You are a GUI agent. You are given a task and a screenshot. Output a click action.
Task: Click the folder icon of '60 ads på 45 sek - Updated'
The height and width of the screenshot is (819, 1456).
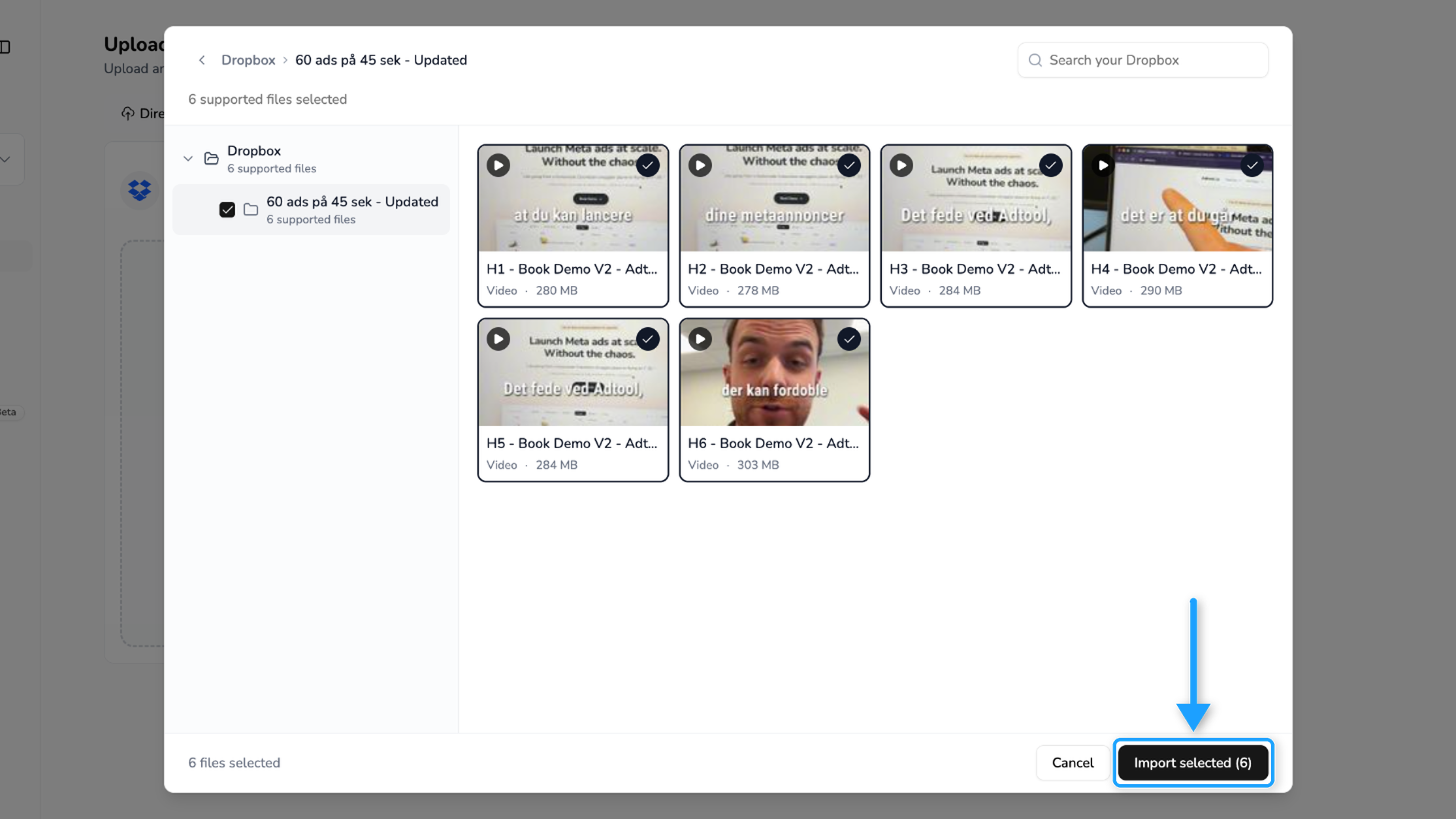[251, 209]
